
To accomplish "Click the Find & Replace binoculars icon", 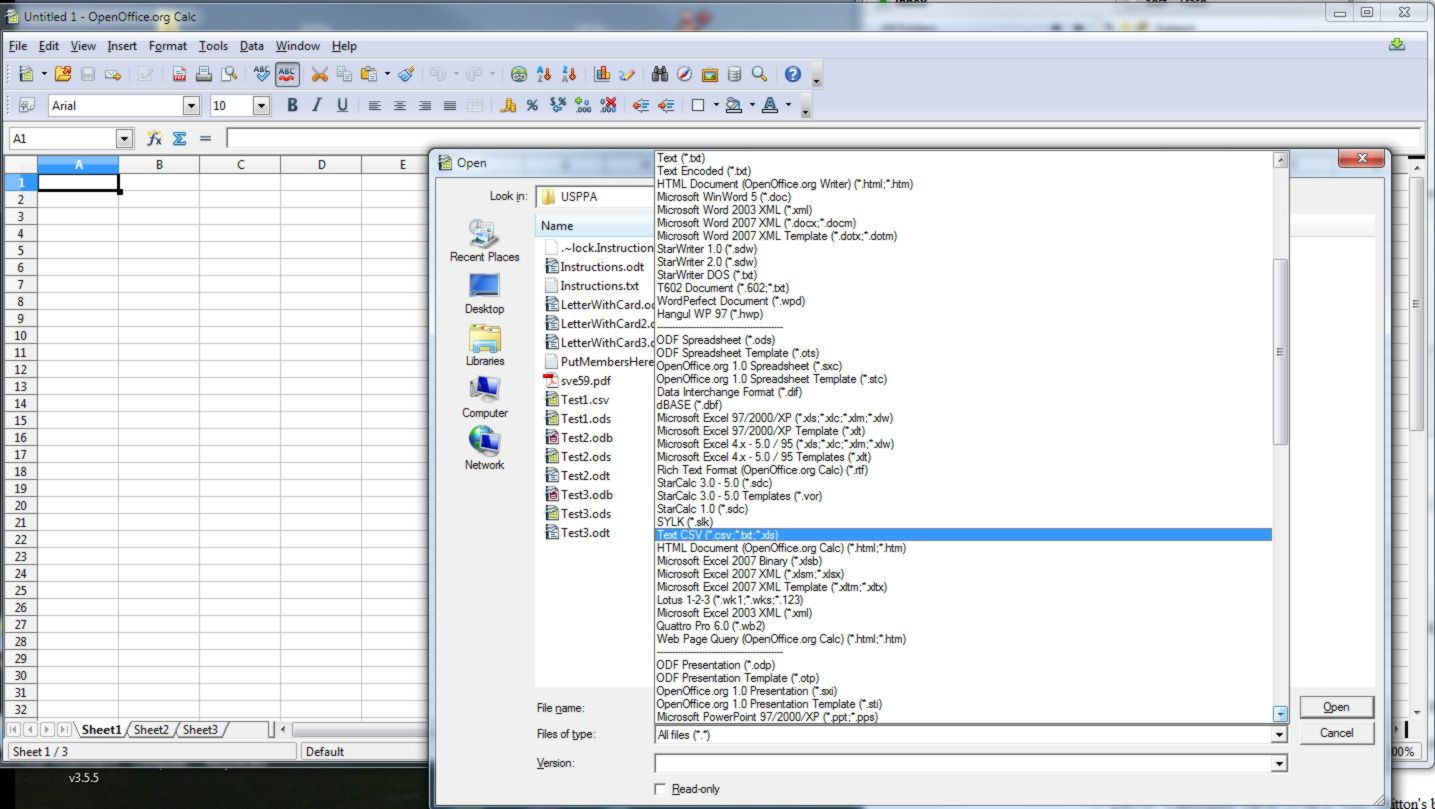I will 659,74.
